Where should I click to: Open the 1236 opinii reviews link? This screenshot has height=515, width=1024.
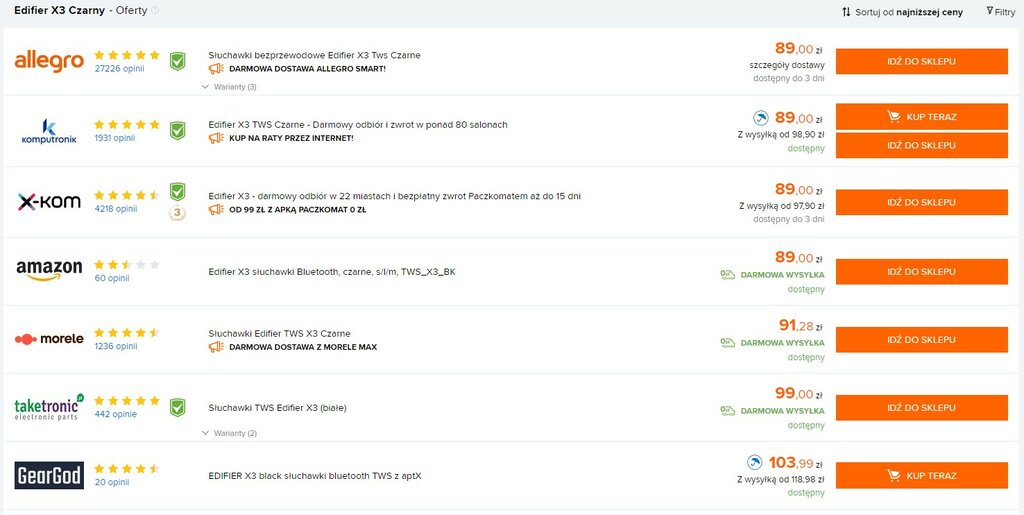click(116, 346)
